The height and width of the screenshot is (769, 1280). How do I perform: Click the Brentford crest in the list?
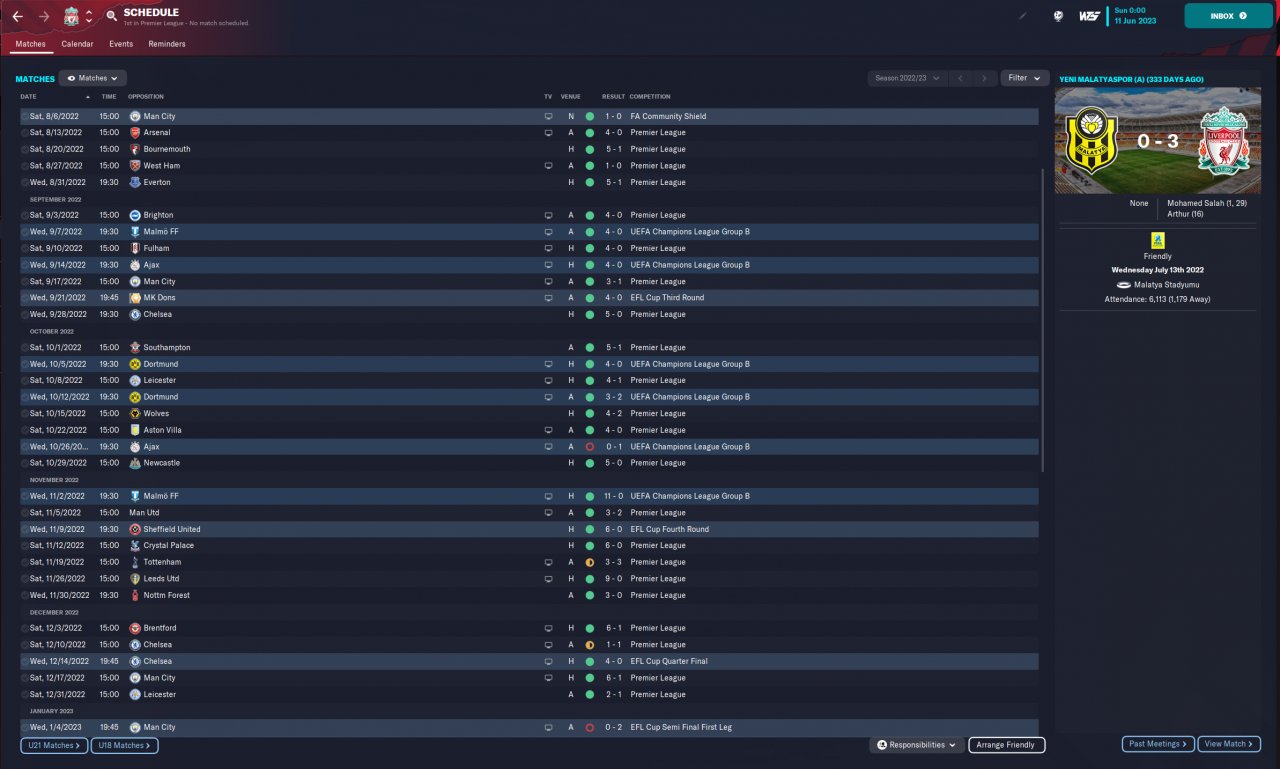[135, 628]
